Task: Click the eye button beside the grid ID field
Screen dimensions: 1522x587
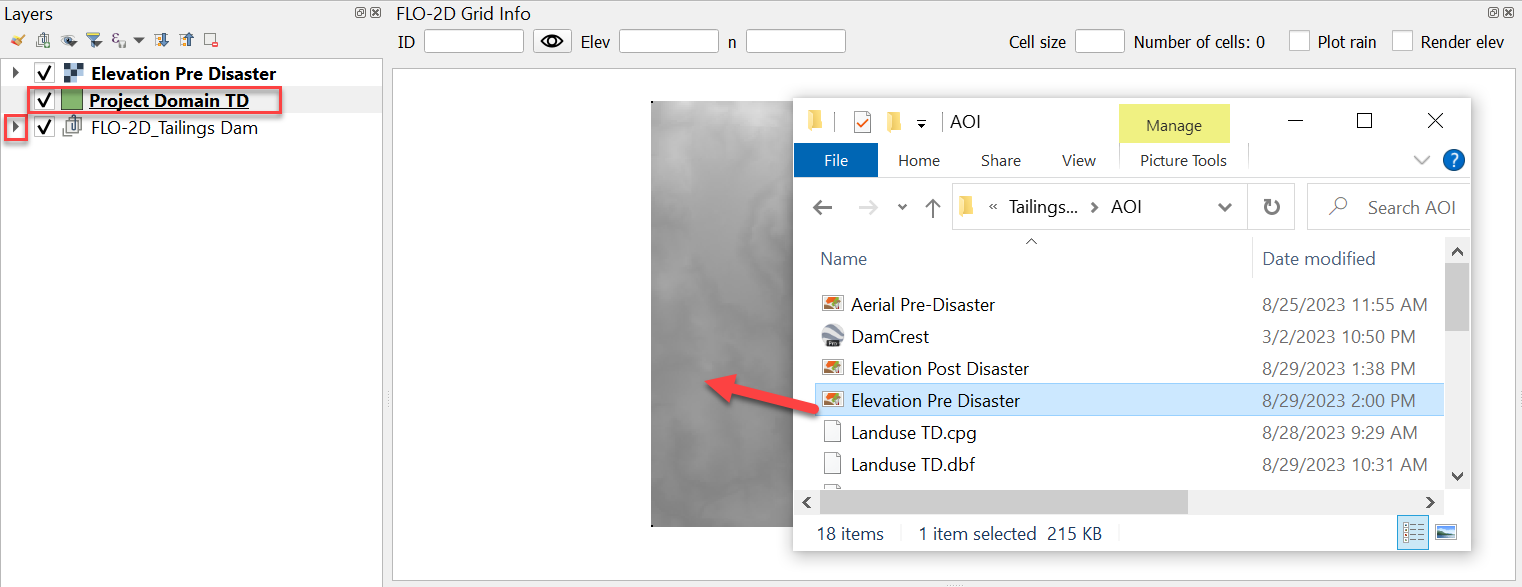Action: coord(551,41)
